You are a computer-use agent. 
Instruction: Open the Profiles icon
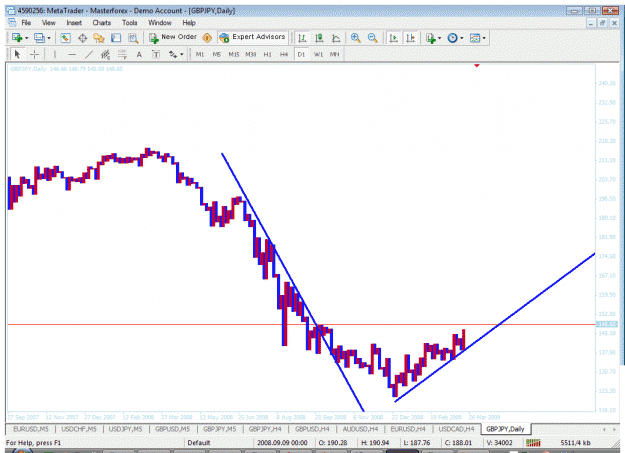pyautogui.click(x=39, y=38)
